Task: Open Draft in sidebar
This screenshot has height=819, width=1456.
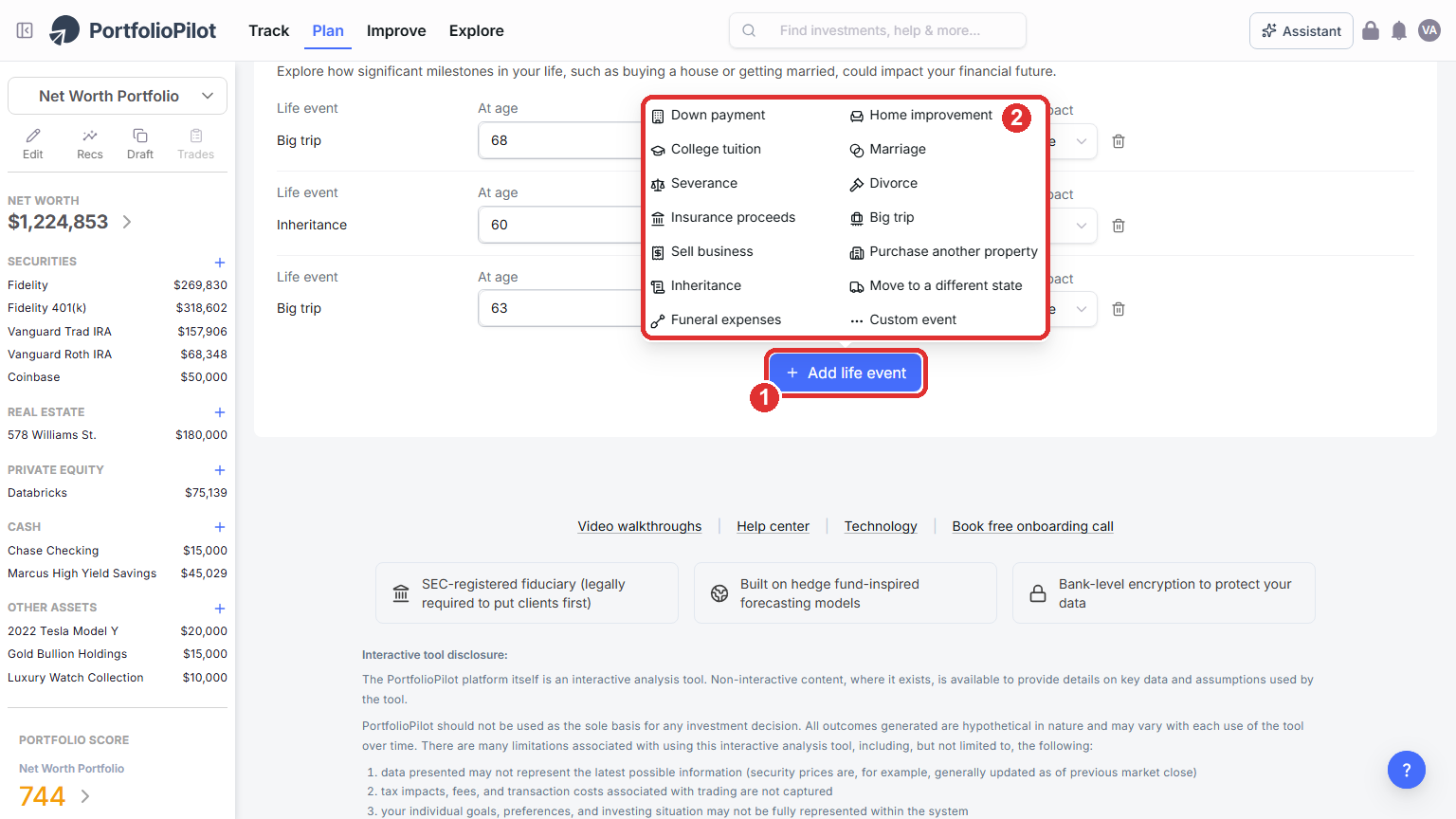Action: (x=140, y=144)
